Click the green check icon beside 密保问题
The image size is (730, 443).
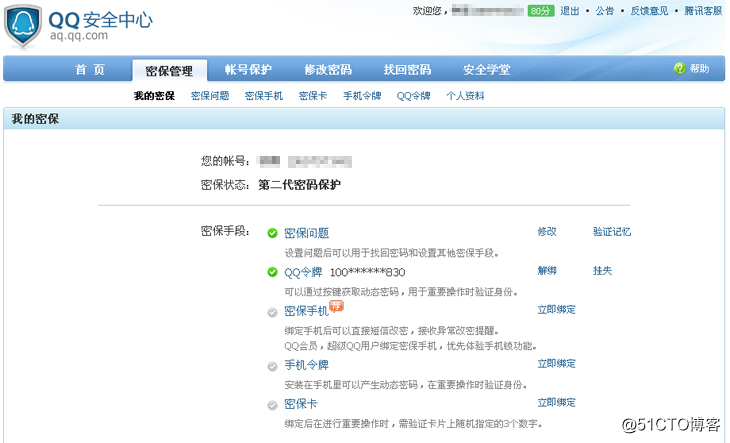click(x=272, y=233)
